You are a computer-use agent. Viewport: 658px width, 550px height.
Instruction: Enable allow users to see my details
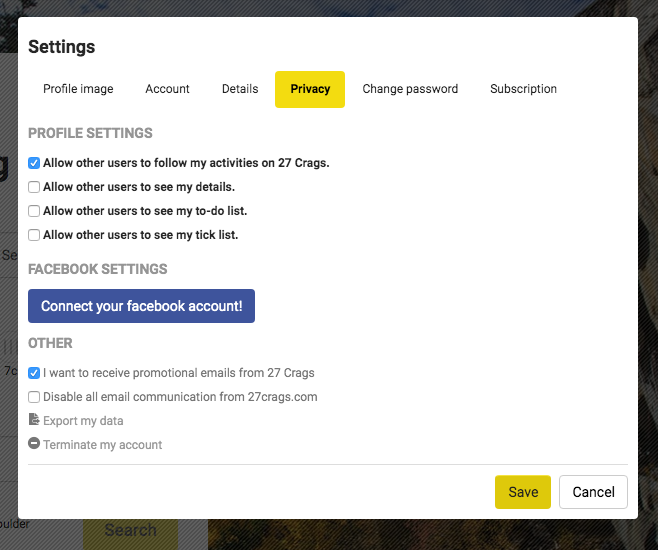tap(34, 187)
